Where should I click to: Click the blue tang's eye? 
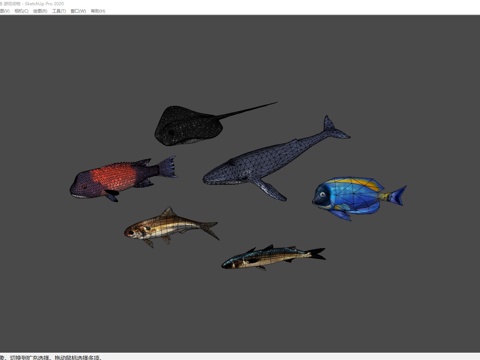[323, 194]
